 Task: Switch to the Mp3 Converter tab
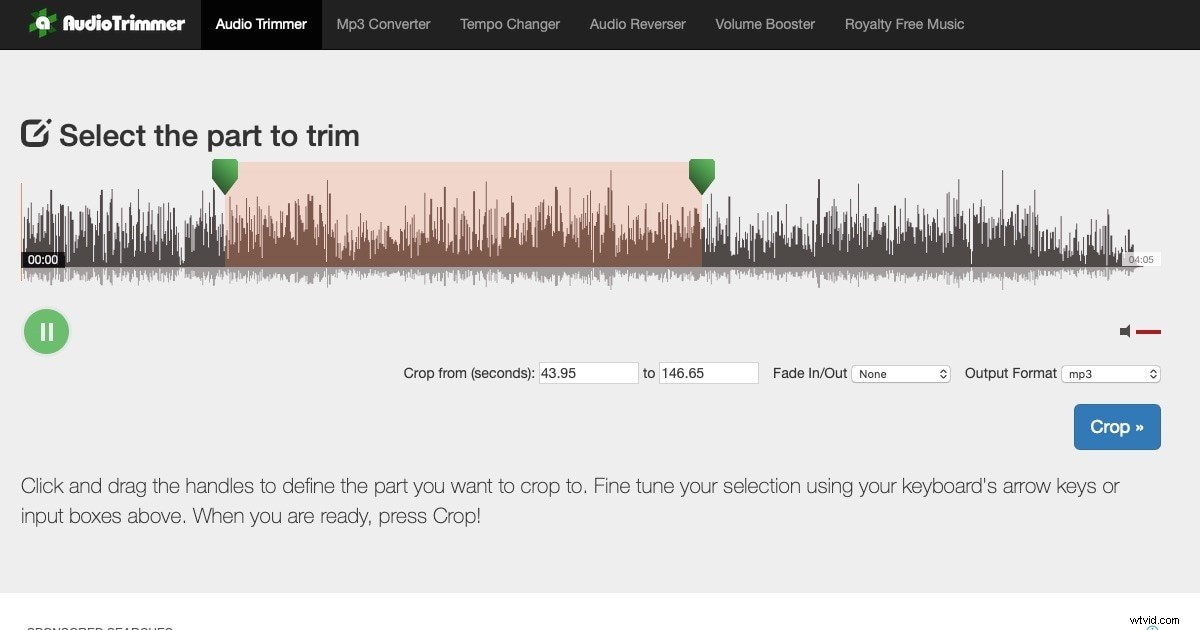click(x=383, y=24)
